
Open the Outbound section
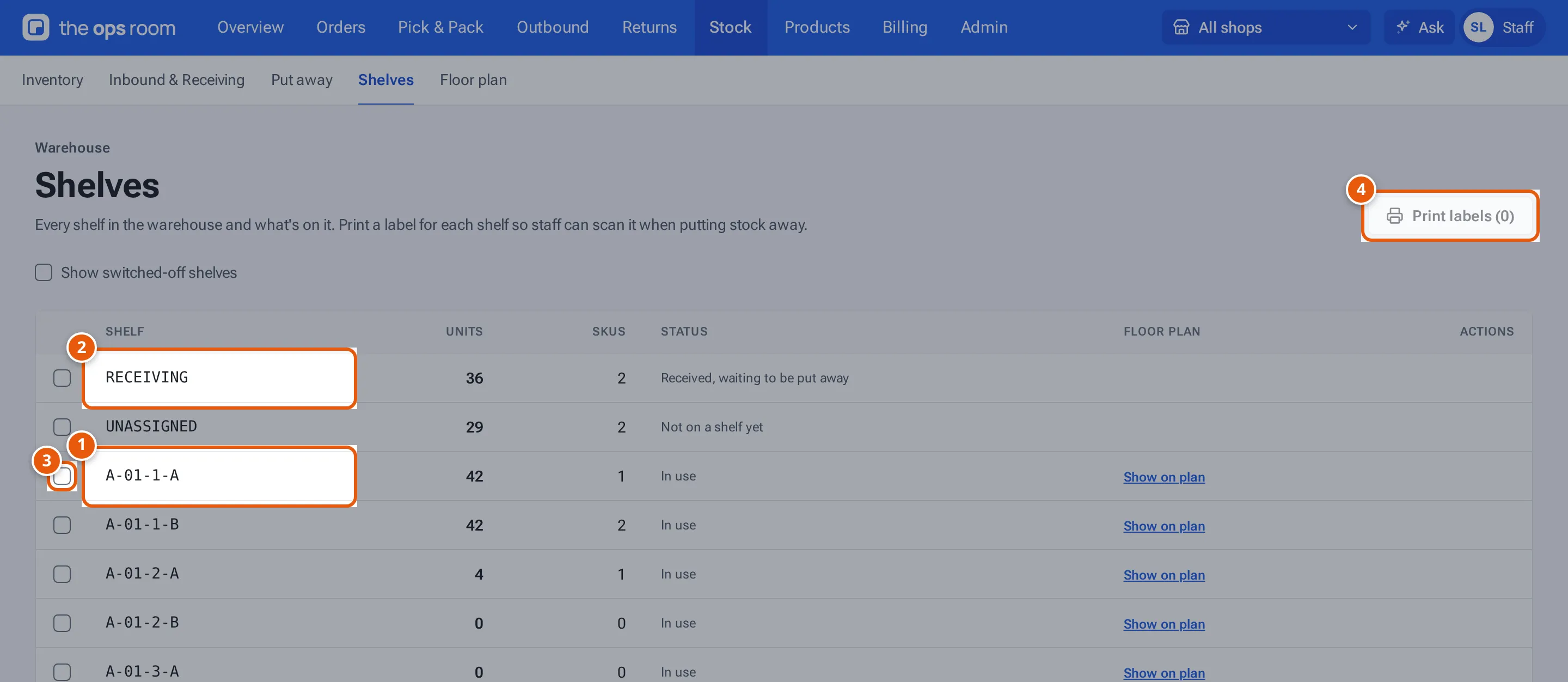point(553,27)
